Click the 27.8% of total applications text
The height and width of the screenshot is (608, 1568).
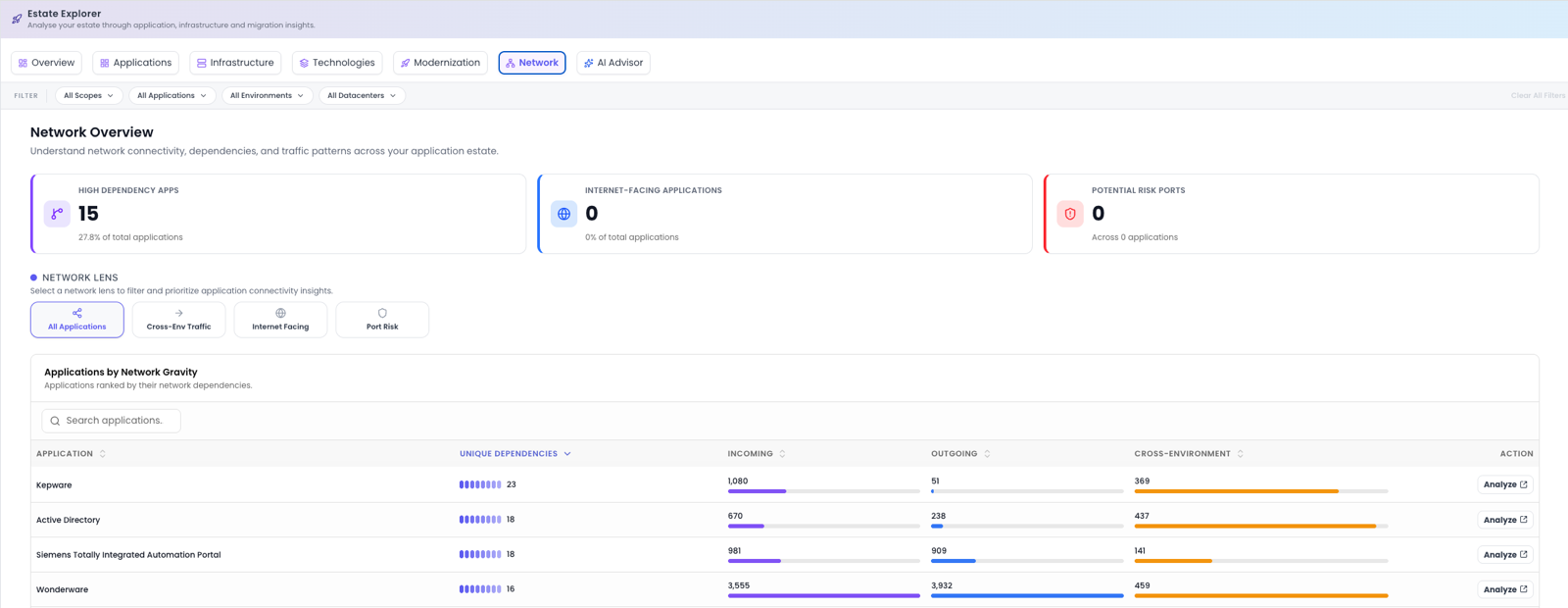coord(130,237)
